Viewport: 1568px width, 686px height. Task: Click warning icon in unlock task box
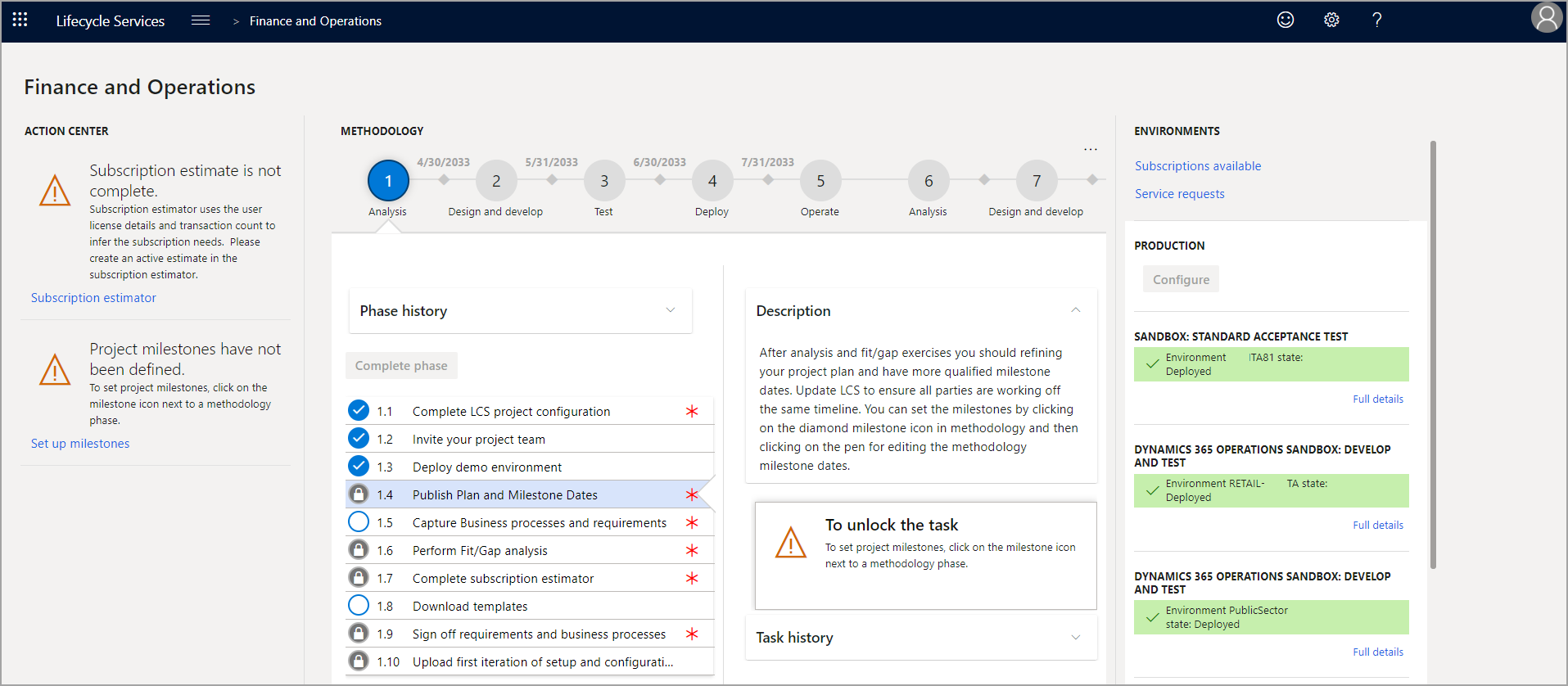point(791,542)
